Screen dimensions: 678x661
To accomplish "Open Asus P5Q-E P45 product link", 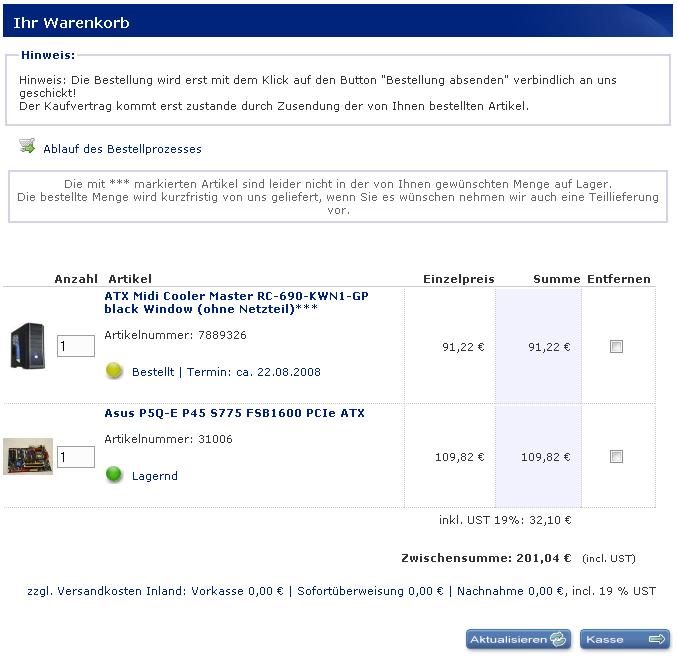I will [x=234, y=413].
